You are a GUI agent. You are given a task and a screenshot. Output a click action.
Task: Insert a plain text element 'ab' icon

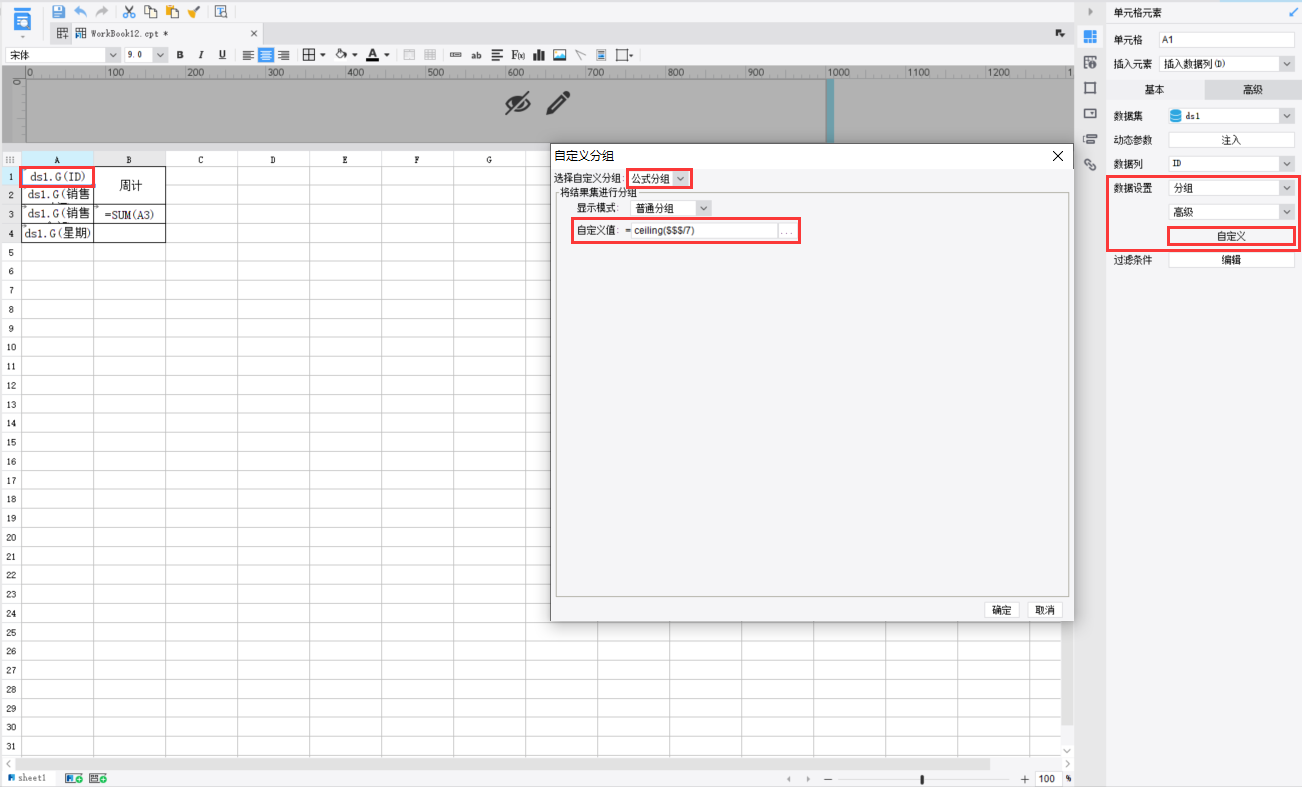(x=477, y=55)
